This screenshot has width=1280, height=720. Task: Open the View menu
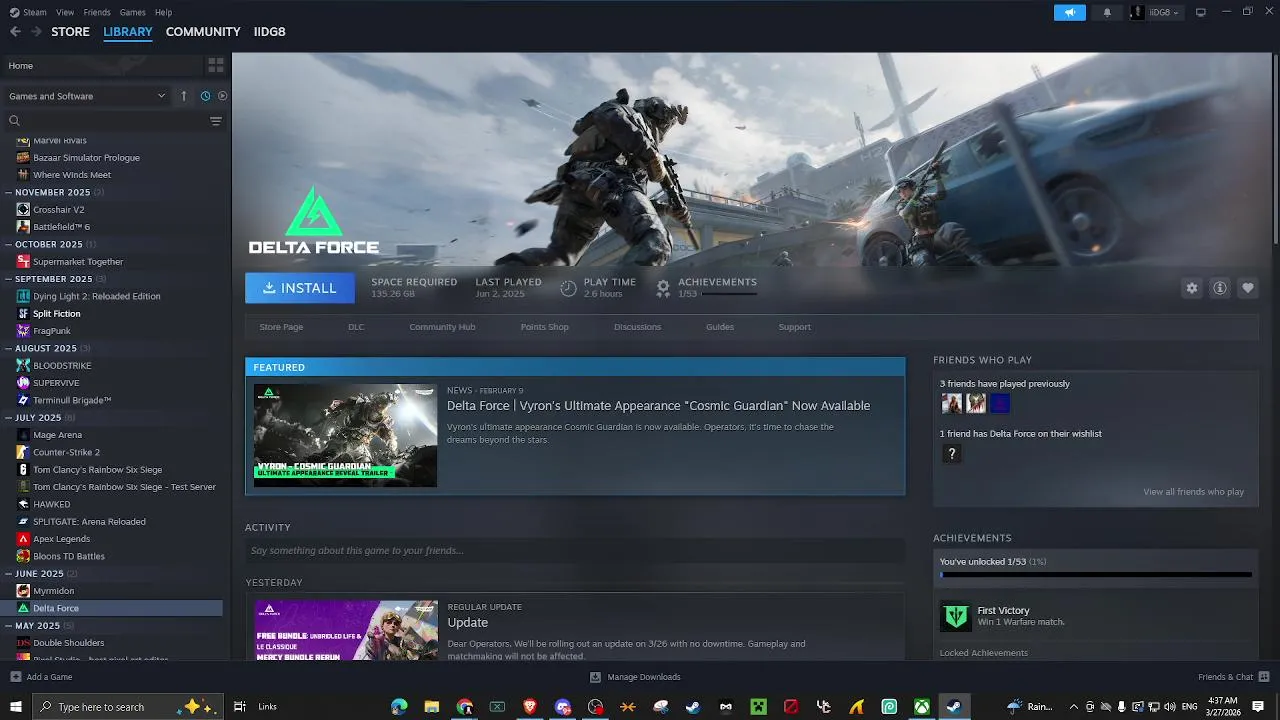pos(65,12)
